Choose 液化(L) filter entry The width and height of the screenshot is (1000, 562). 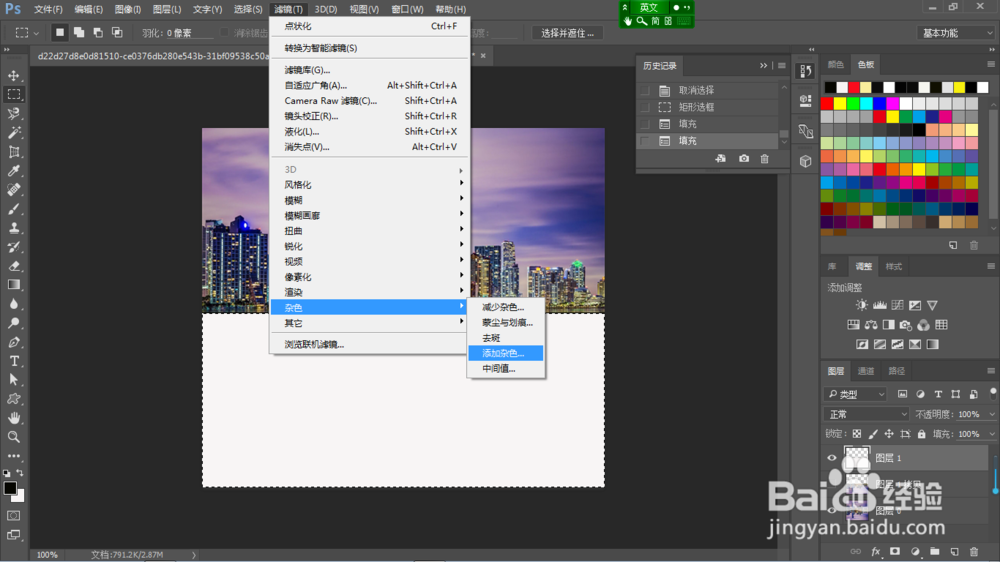[x=369, y=131]
